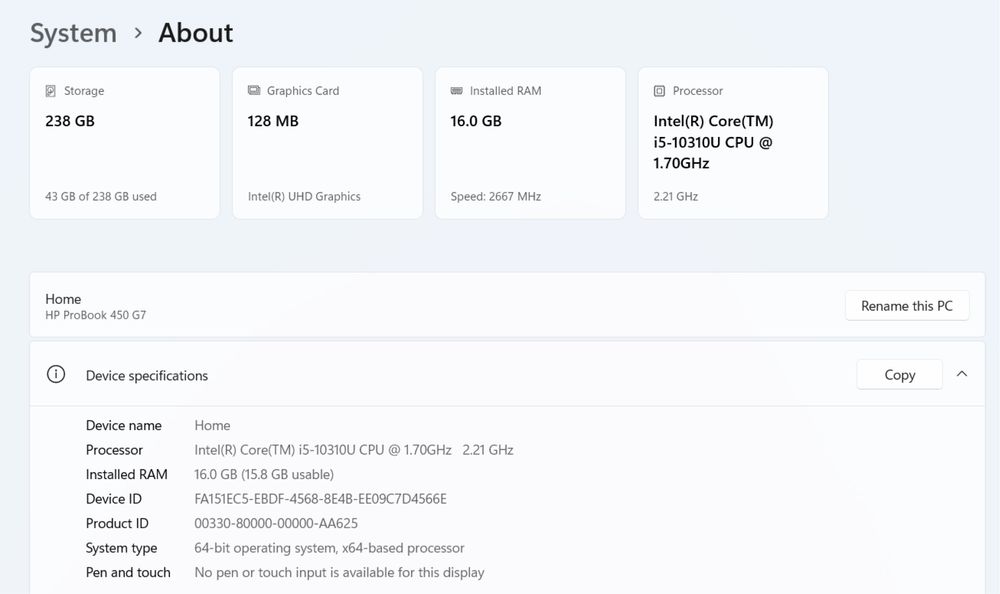Rename this PC
This screenshot has height=594, width=1000.
[x=907, y=306]
